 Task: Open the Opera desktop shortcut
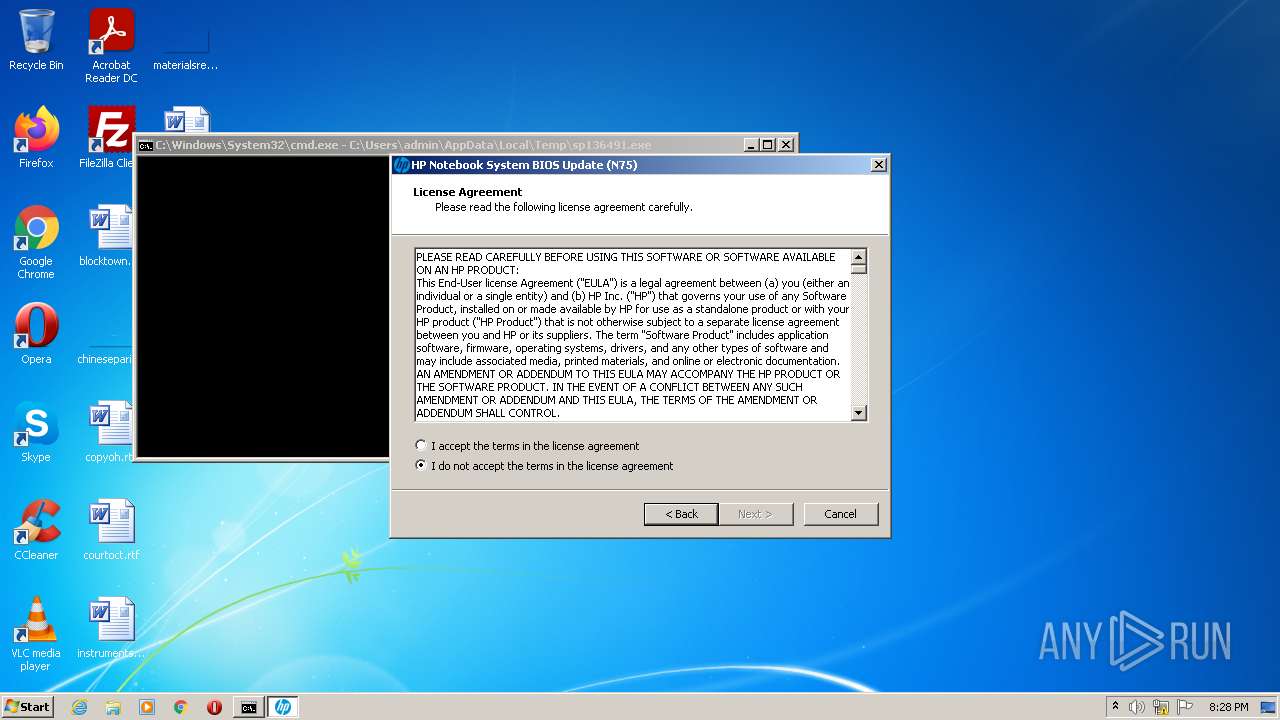[x=36, y=334]
